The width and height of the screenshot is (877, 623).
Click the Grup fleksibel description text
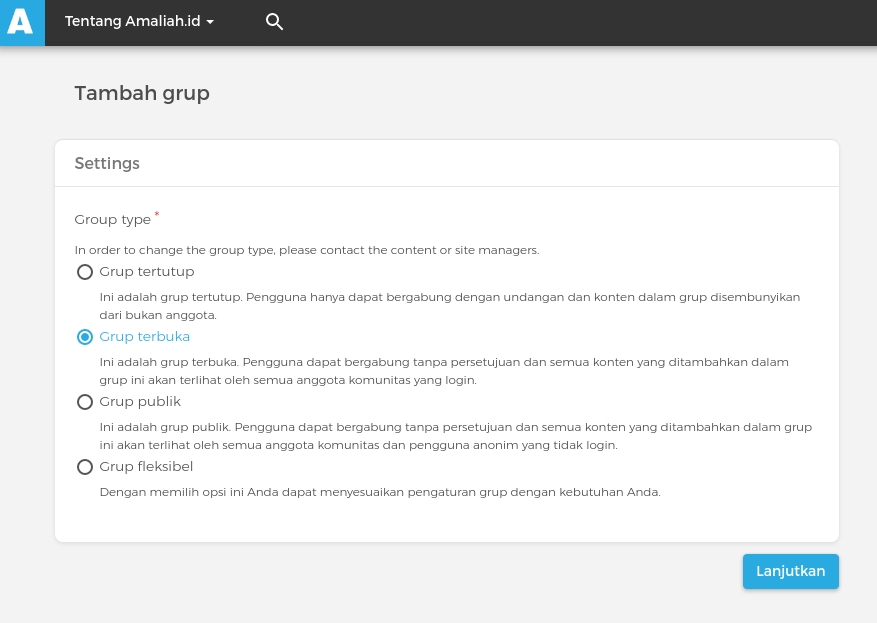(380, 492)
